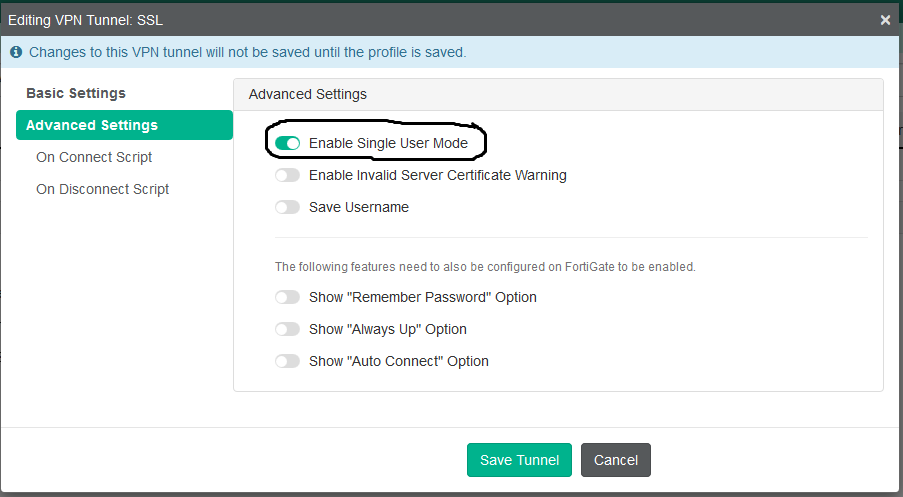Image resolution: width=903 pixels, height=497 pixels.
Task: Turn on the Show "Always Up" Option switch
Action: point(288,329)
